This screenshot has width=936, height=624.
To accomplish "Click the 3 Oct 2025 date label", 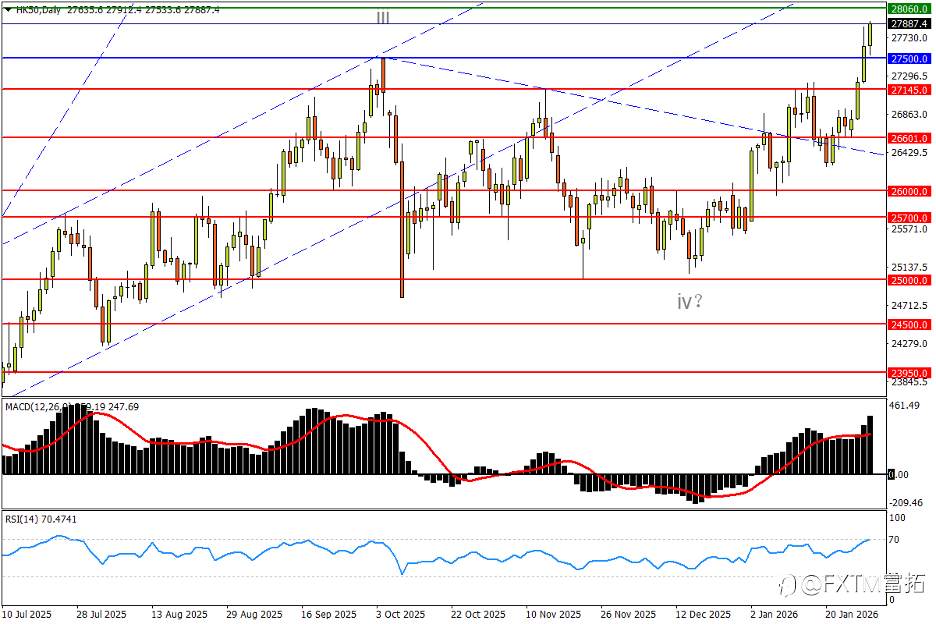I will (x=401, y=614).
